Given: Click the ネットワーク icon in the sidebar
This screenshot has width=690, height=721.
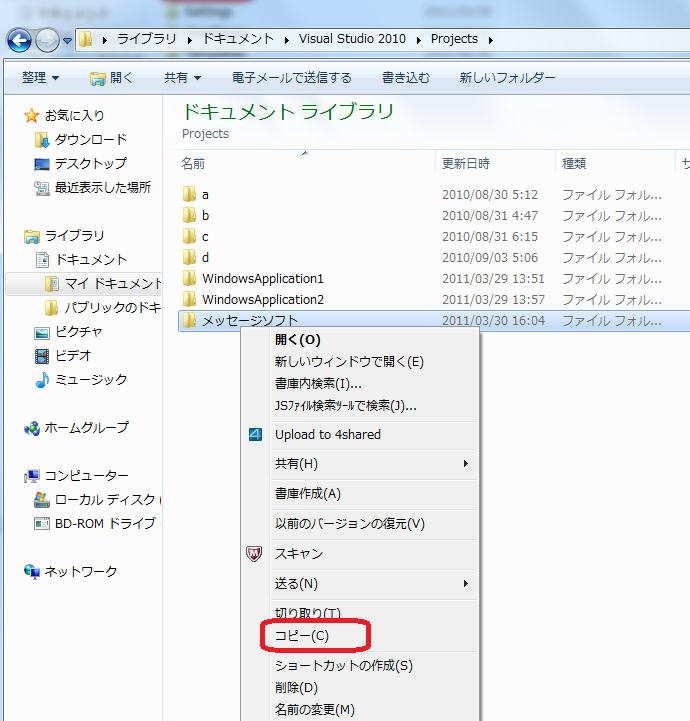Looking at the screenshot, I should point(32,572).
